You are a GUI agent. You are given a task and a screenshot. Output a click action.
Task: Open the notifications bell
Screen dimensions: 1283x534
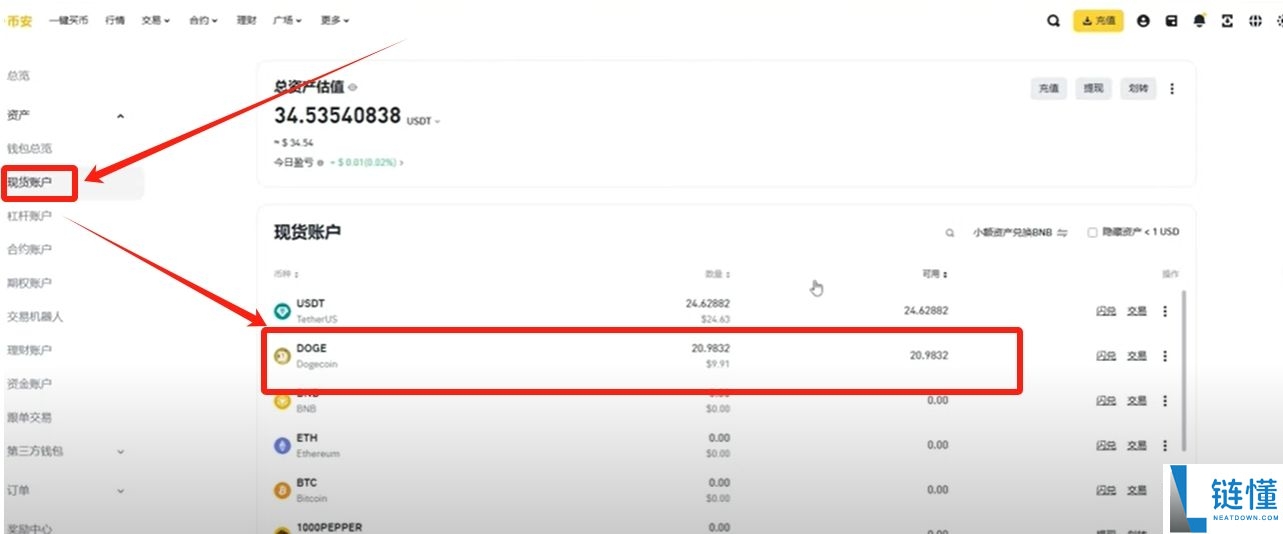(x=1199, y=20)
